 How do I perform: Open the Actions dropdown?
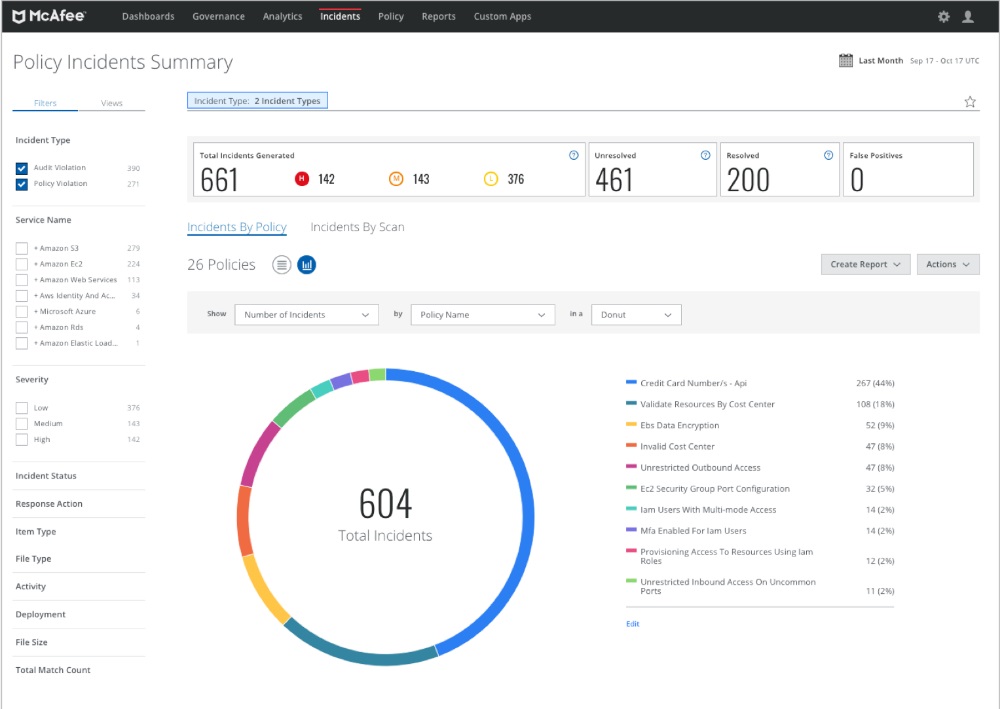coord(948,264)
